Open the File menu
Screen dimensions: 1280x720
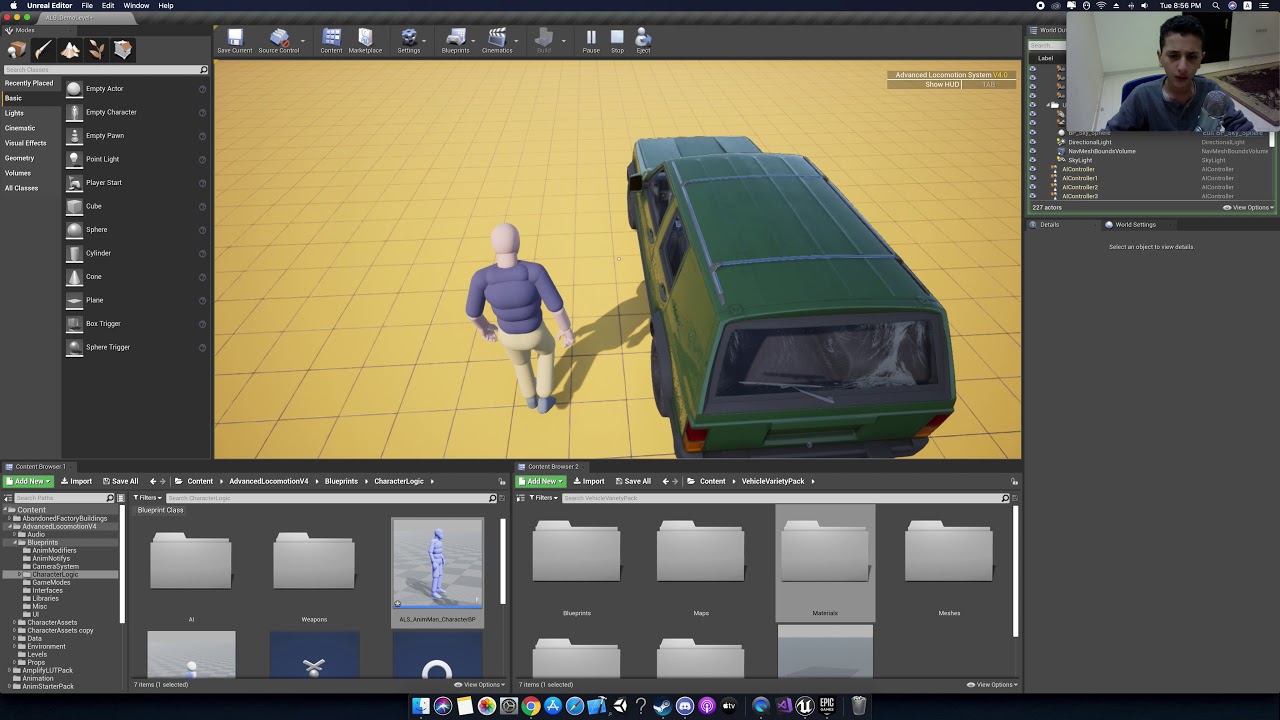(87, 6)
